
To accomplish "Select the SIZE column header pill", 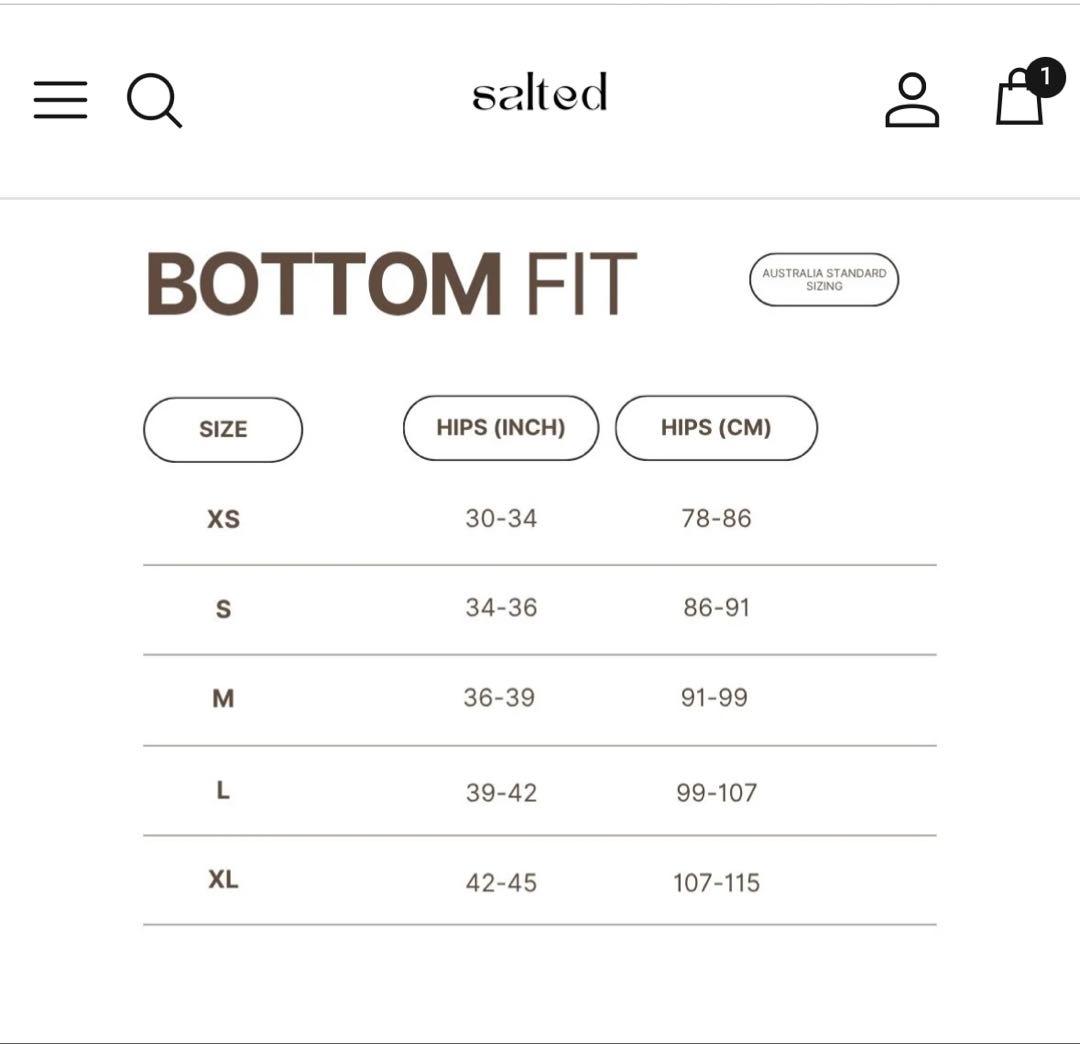I will (223, 428).
